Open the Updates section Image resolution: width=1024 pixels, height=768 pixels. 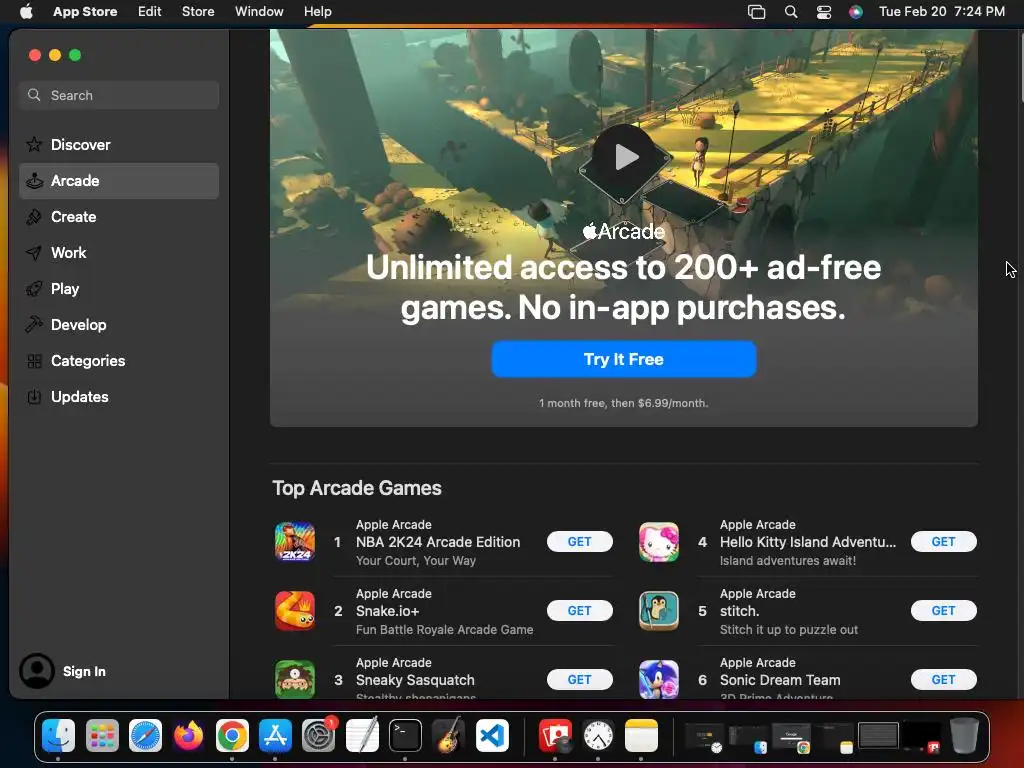[x=119, y=396]
